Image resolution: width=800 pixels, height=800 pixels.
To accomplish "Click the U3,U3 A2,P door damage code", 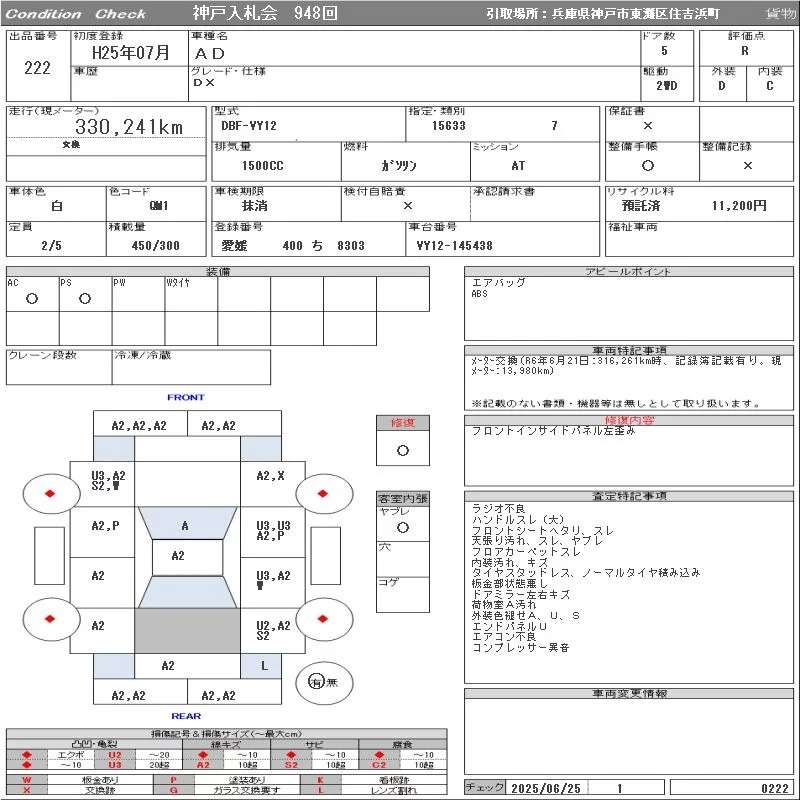I will point(273,531).
